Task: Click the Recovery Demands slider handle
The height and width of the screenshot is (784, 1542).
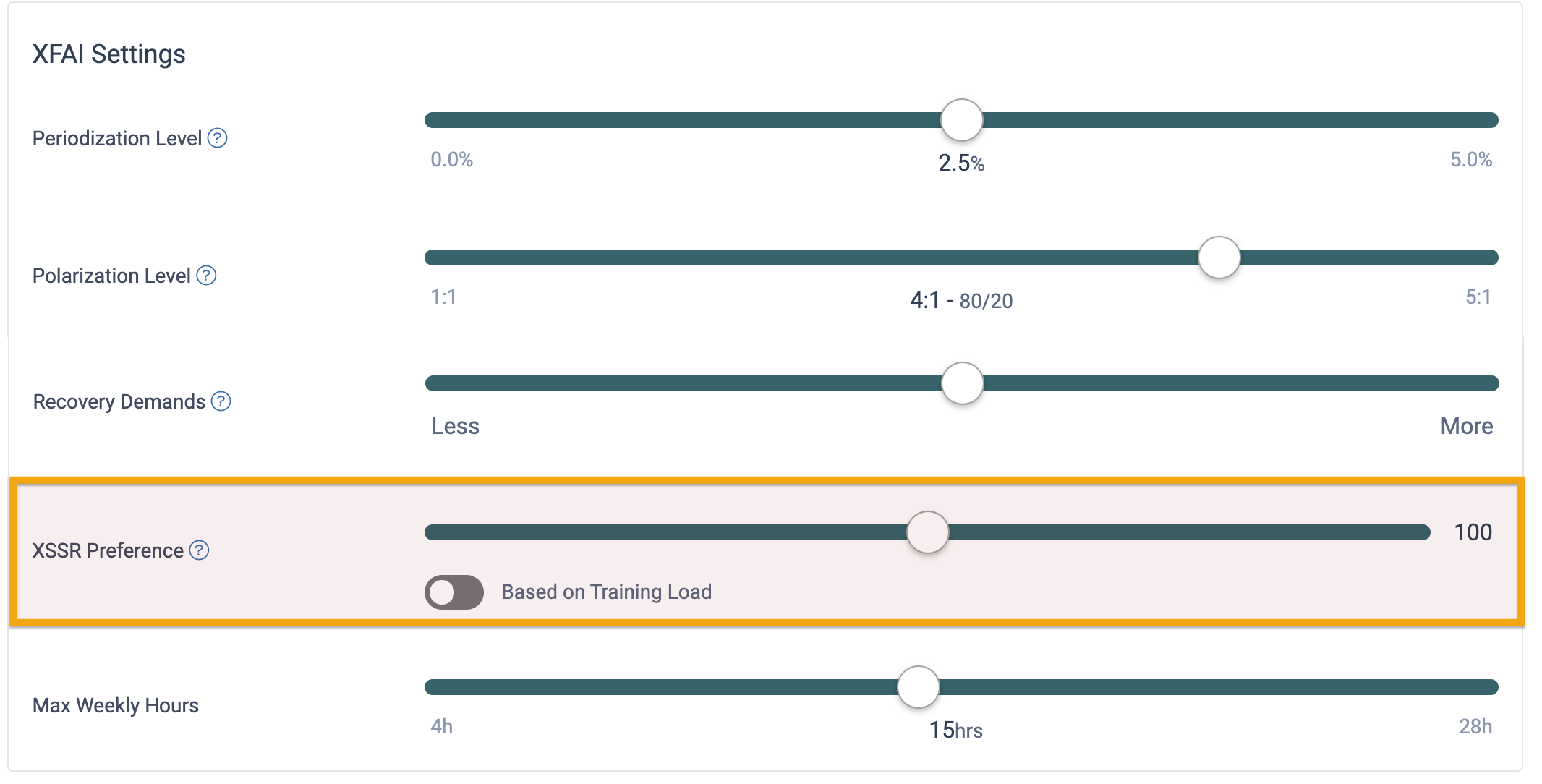Action: (962, 383)
